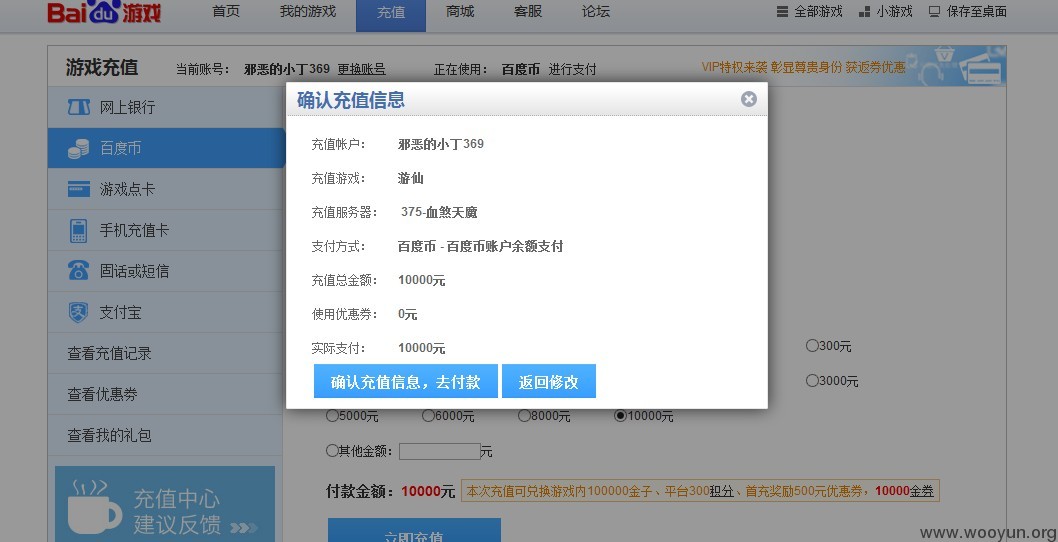Open the 我的游戏 nav tab
Image resolution: width=1058 pixels, height=542 pixels.
(x=308, y=11)
